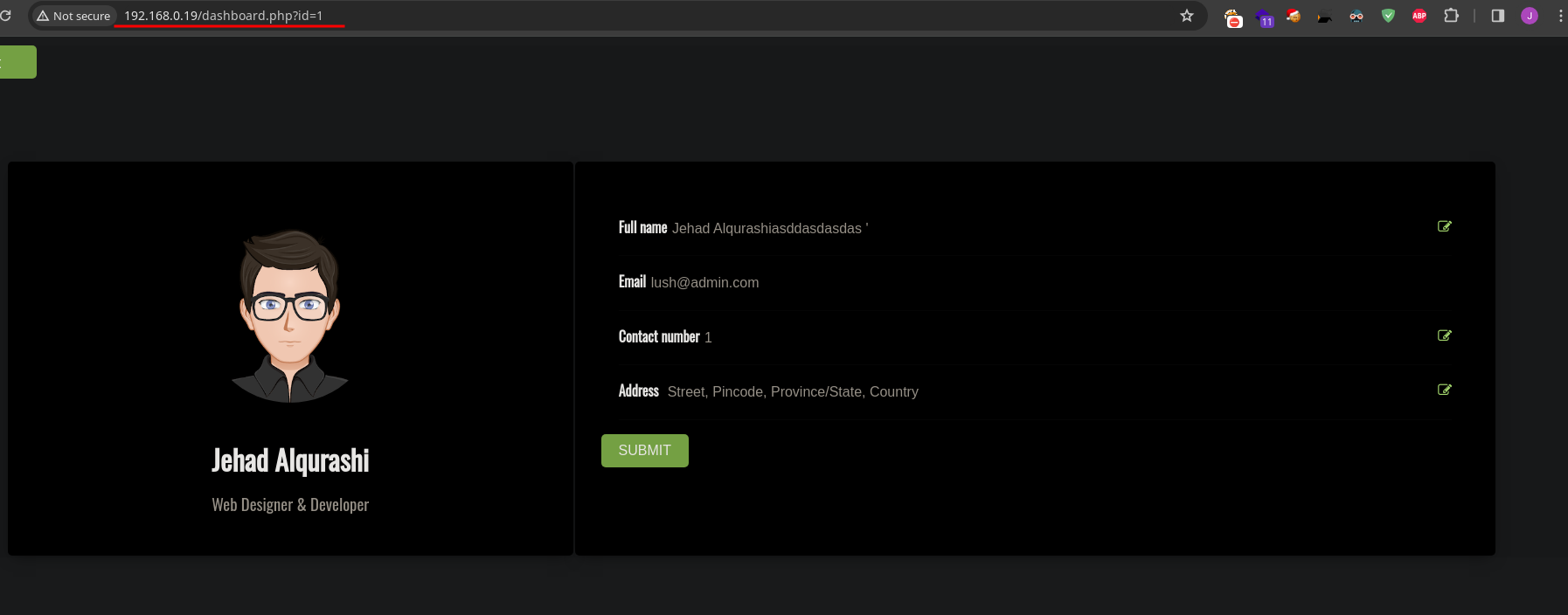
Task: Toggle the browser side panel
Action: [1497, 16]
